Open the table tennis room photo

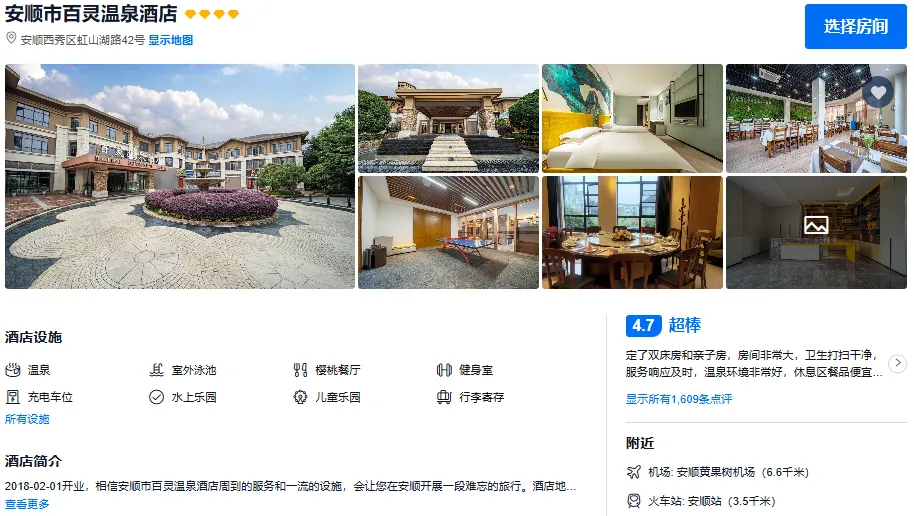448,233
